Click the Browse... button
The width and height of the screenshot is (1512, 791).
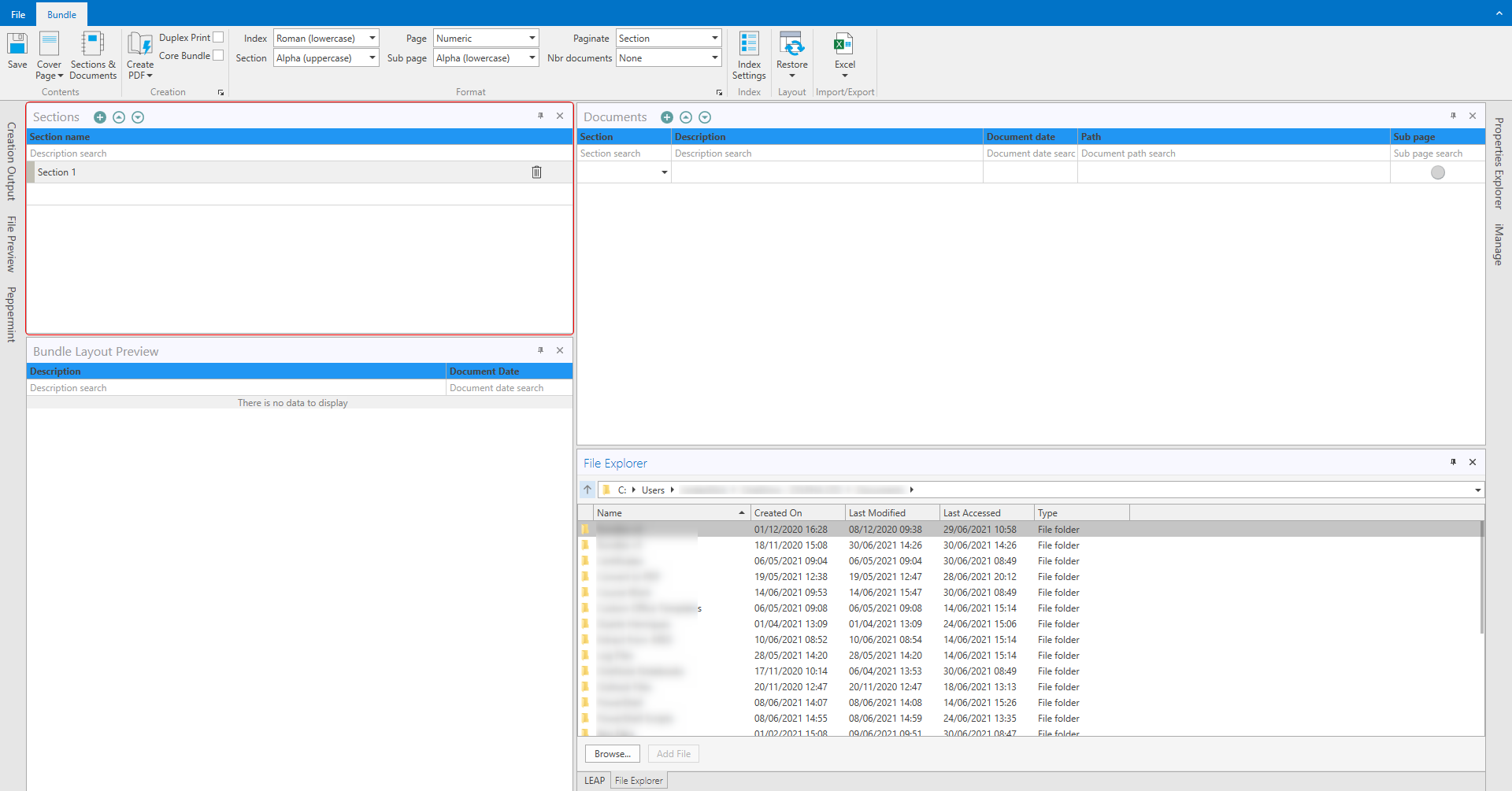tap(612, 754)
